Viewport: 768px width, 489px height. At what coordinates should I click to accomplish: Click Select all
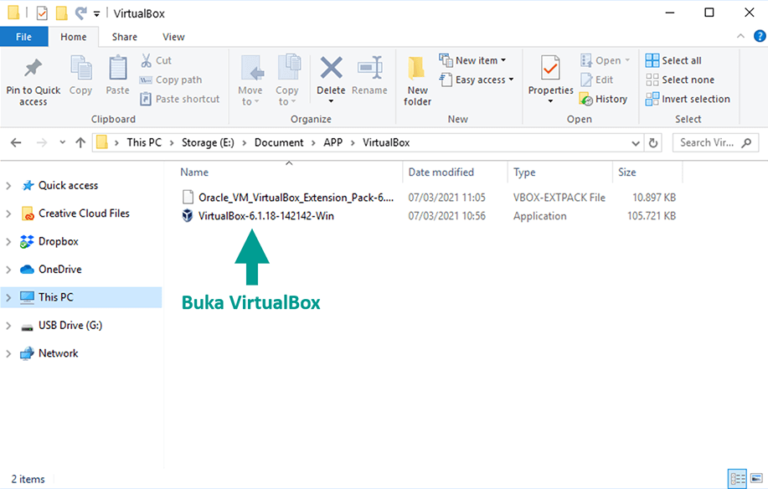673,60
